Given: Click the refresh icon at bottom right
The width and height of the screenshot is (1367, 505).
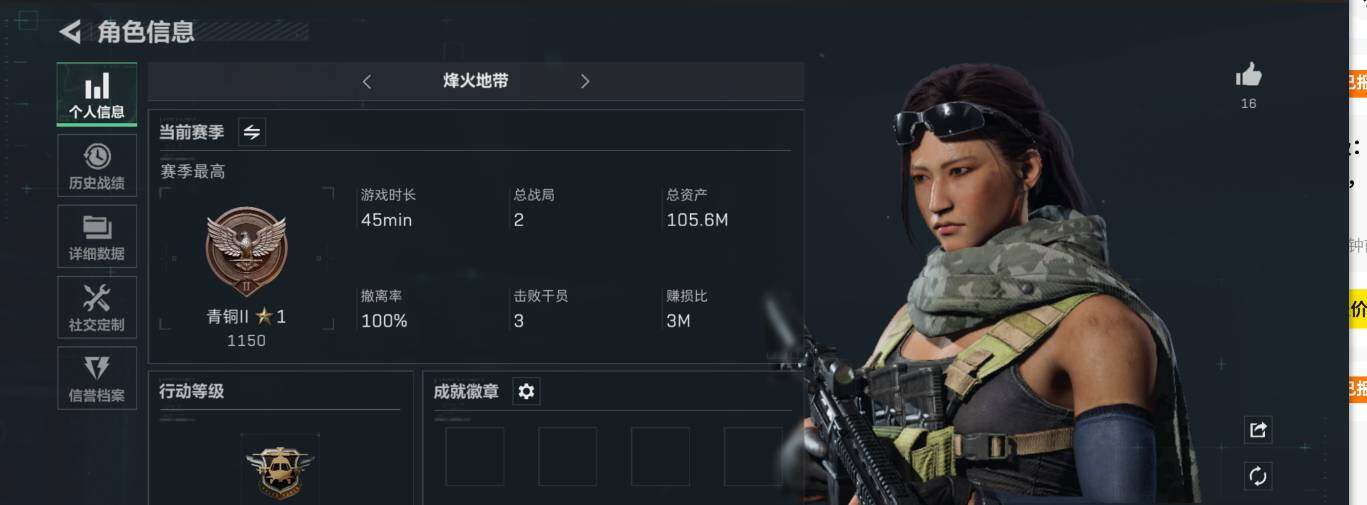Looking at the screenshot, I should [1258, 476].
